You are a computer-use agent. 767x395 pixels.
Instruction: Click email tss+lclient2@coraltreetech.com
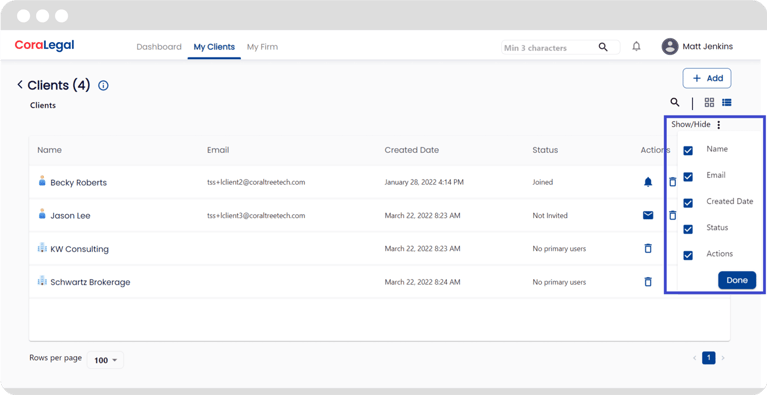click(x=256, y=182)
